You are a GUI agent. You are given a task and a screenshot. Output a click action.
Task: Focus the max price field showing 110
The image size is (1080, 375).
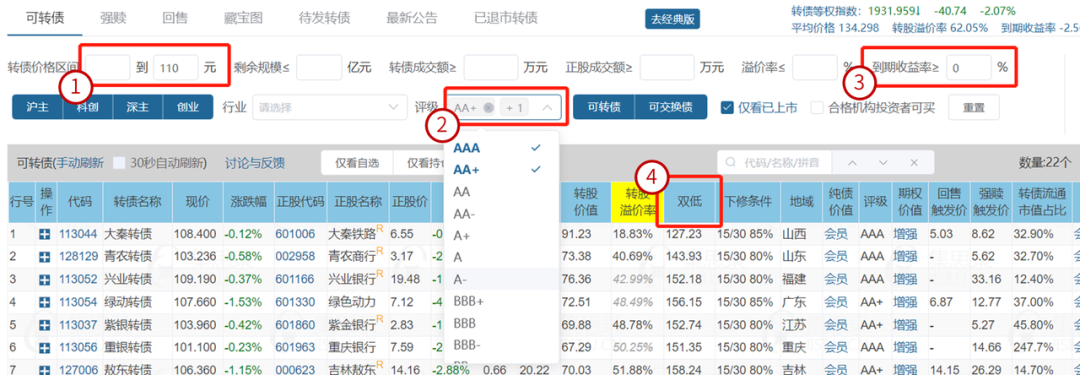(x=176, y=68)
